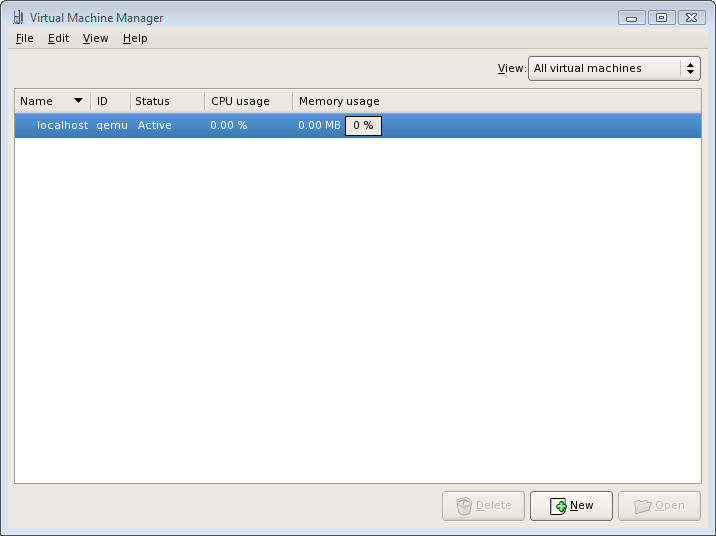
Task: Open the Edit menu
Action: coord(58,38)
